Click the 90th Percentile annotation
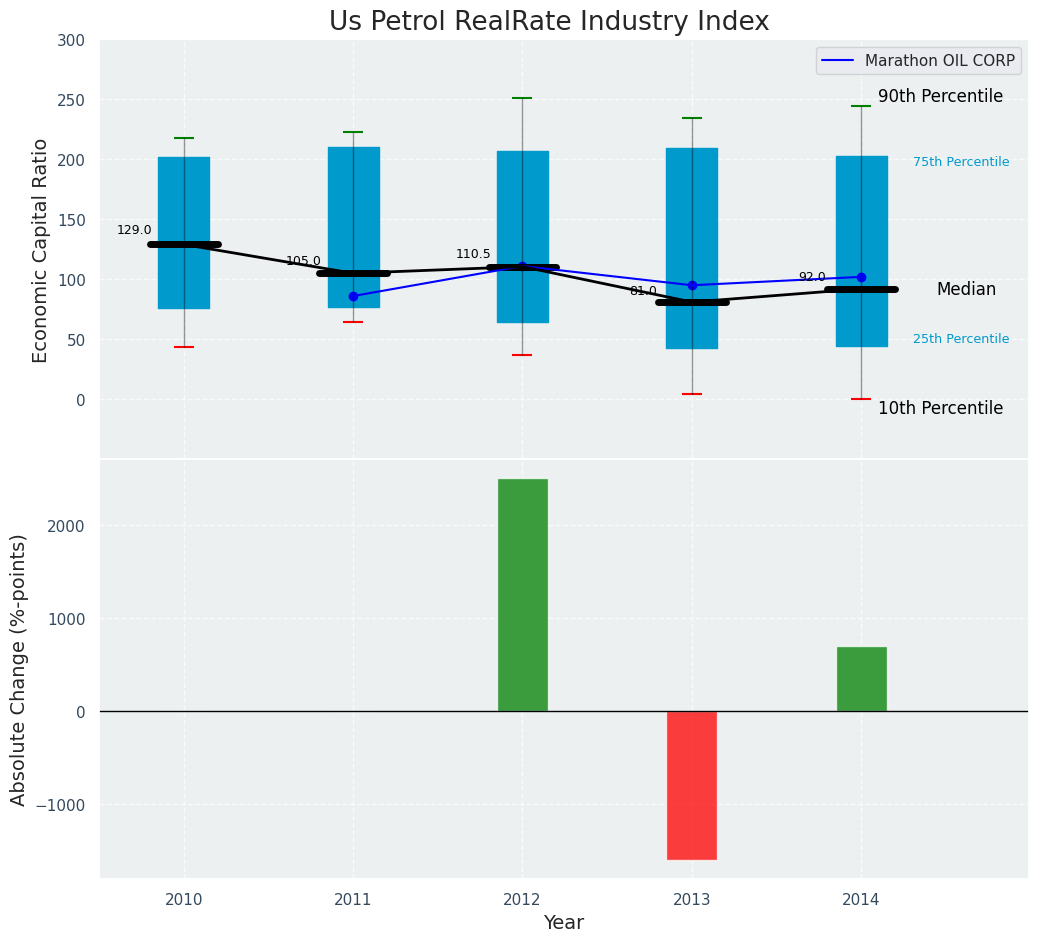The image size is (1039, 942). [x=940, y=97]
